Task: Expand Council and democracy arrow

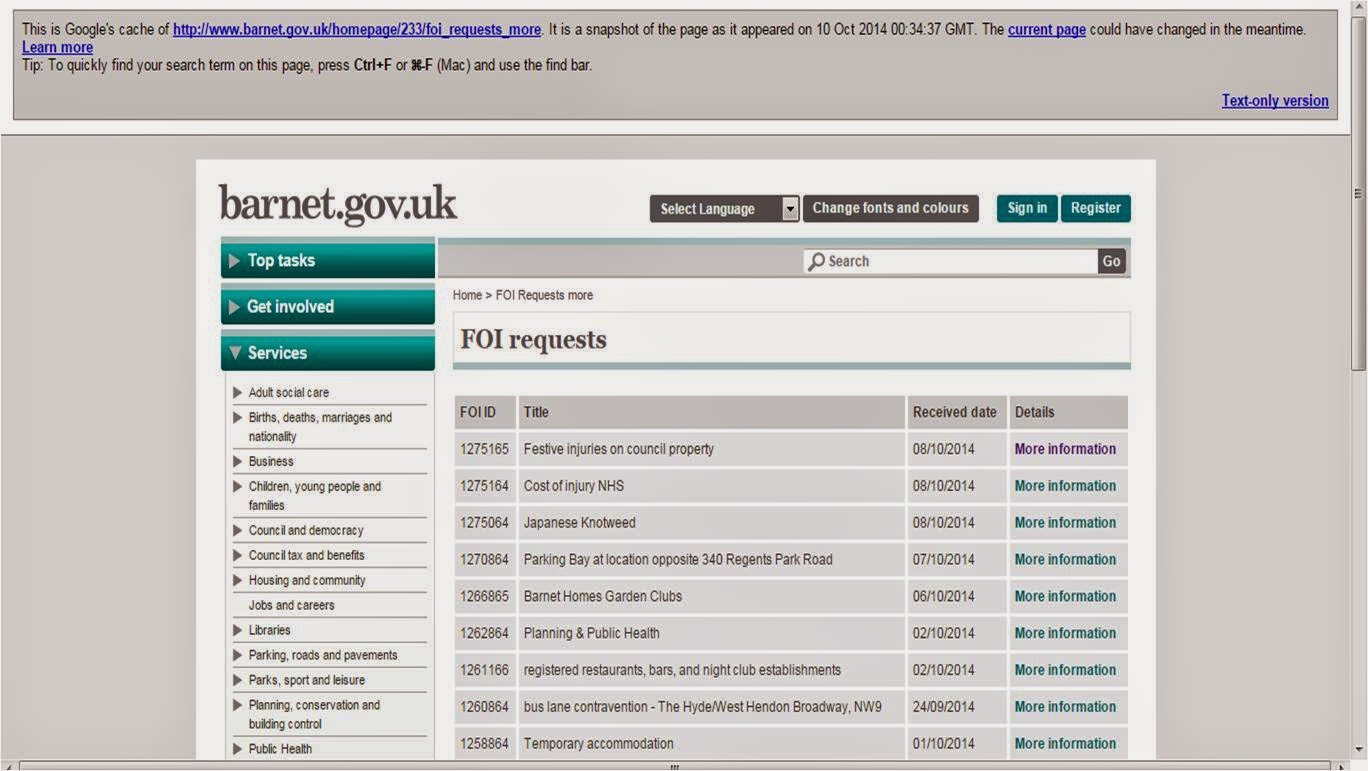Action: [x=238, y=530]
